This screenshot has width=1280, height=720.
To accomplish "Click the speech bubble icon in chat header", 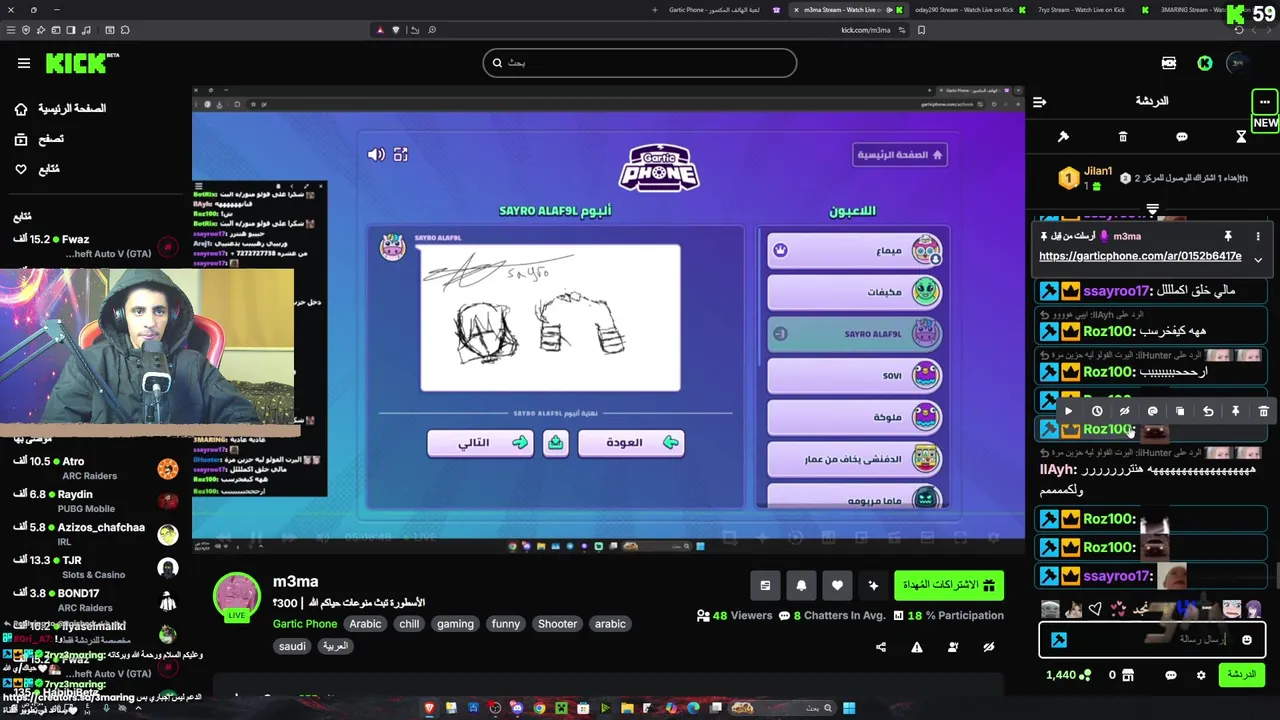I will pyautogui.click(x=1182, y=137).
